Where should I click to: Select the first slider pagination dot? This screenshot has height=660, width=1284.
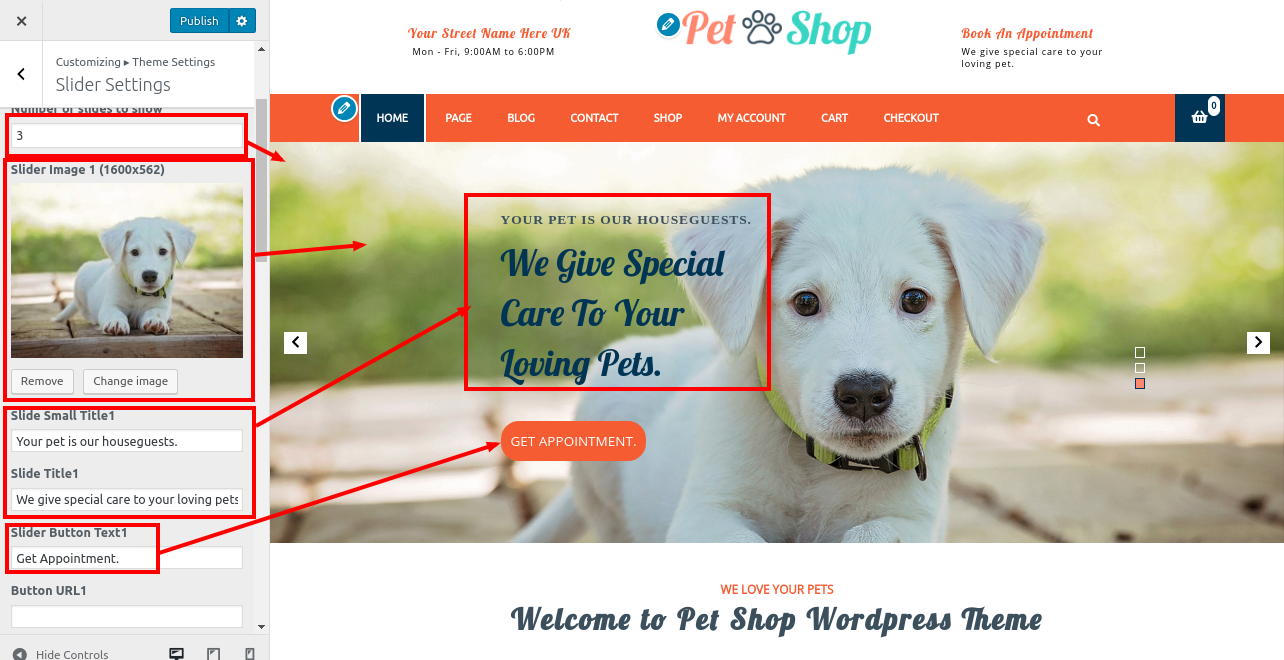coord(1140,352)
